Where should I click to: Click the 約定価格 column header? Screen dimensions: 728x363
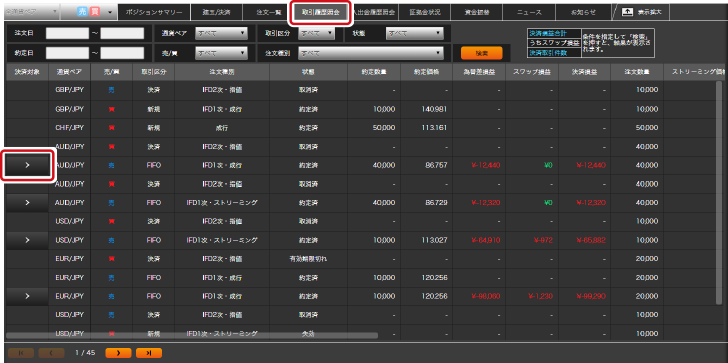426,72
